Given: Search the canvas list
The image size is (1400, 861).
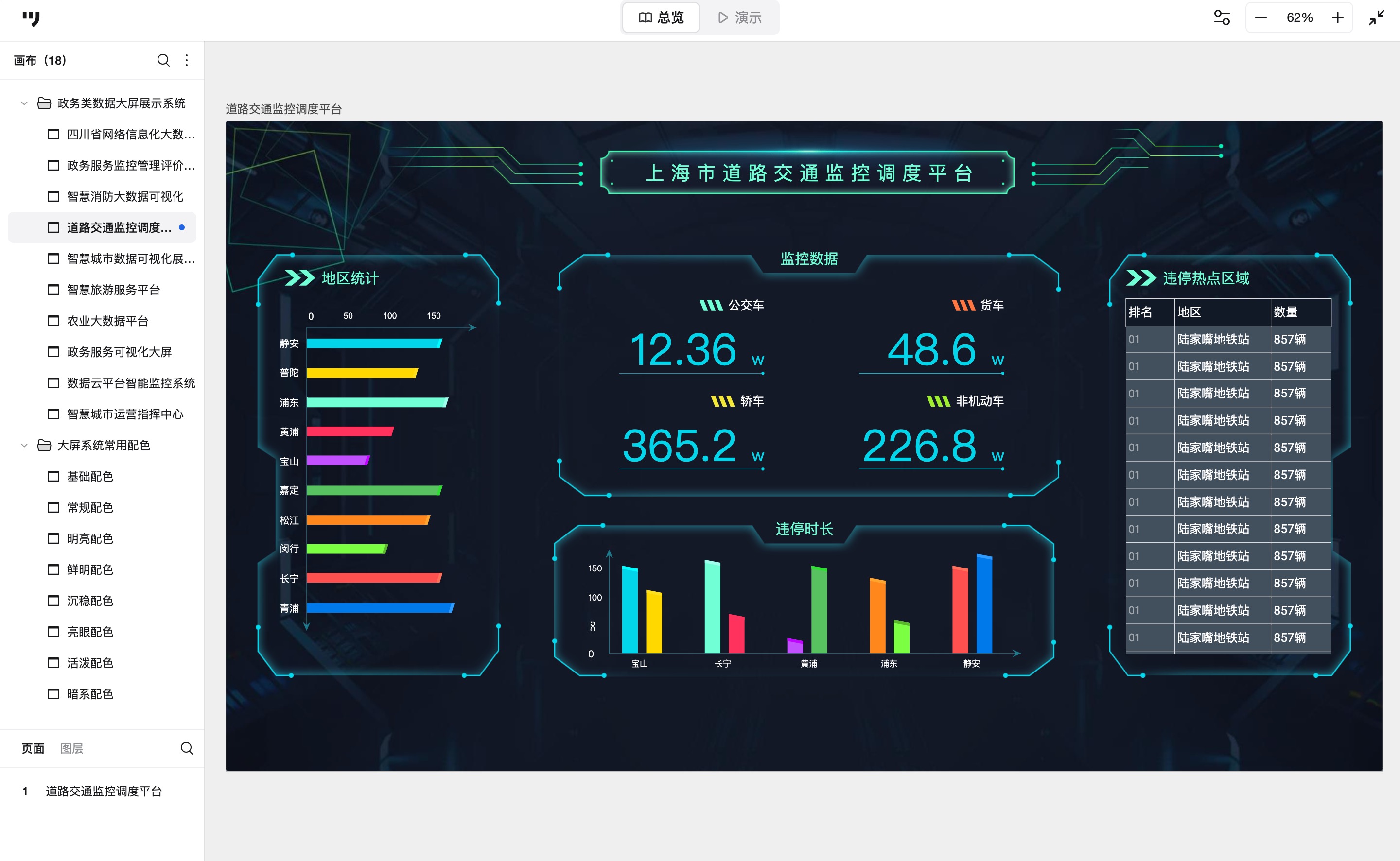Looking at the screenshot, I should (x=163, y=60).
